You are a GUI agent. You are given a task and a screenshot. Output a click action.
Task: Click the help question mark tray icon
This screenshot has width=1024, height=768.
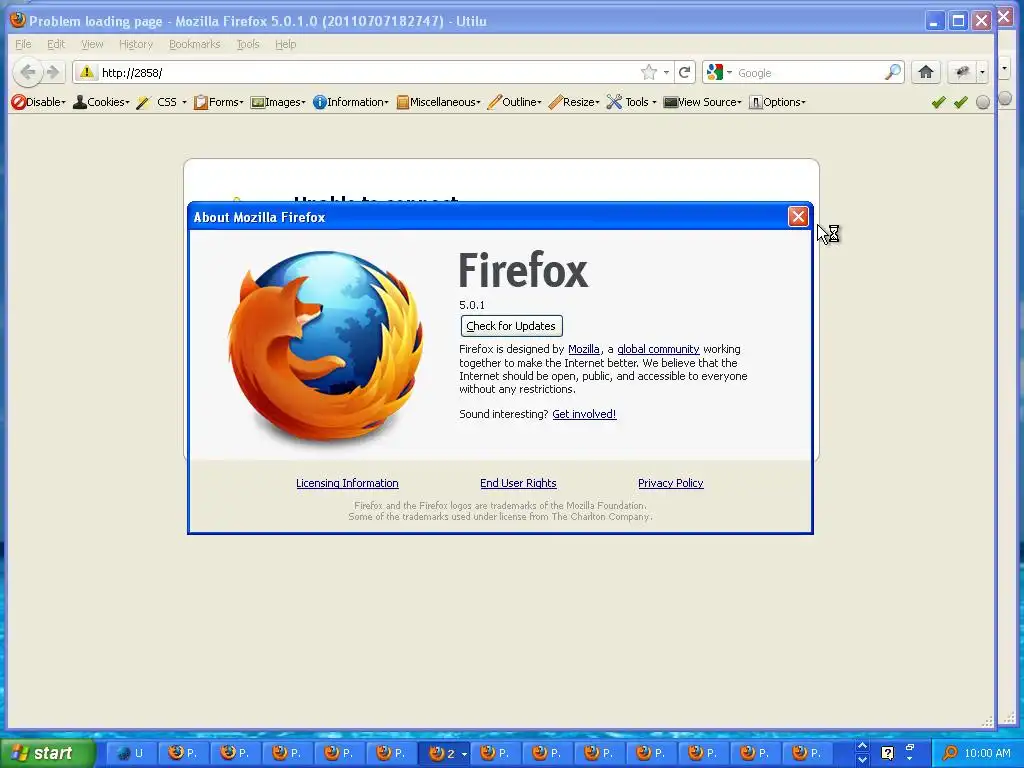[x=887, y=753]
